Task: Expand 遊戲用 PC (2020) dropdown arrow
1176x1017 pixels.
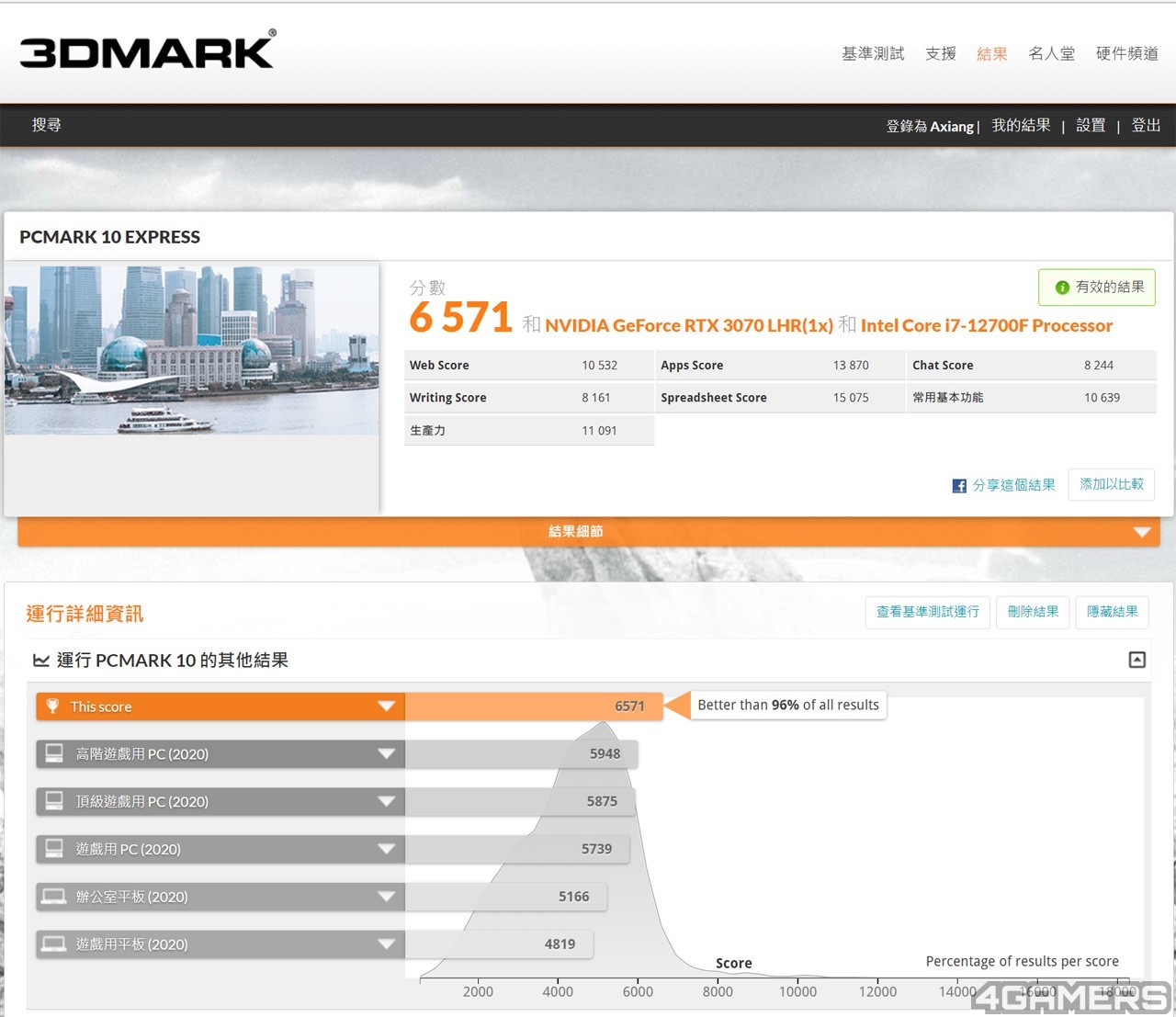Action: click(386, 850)
